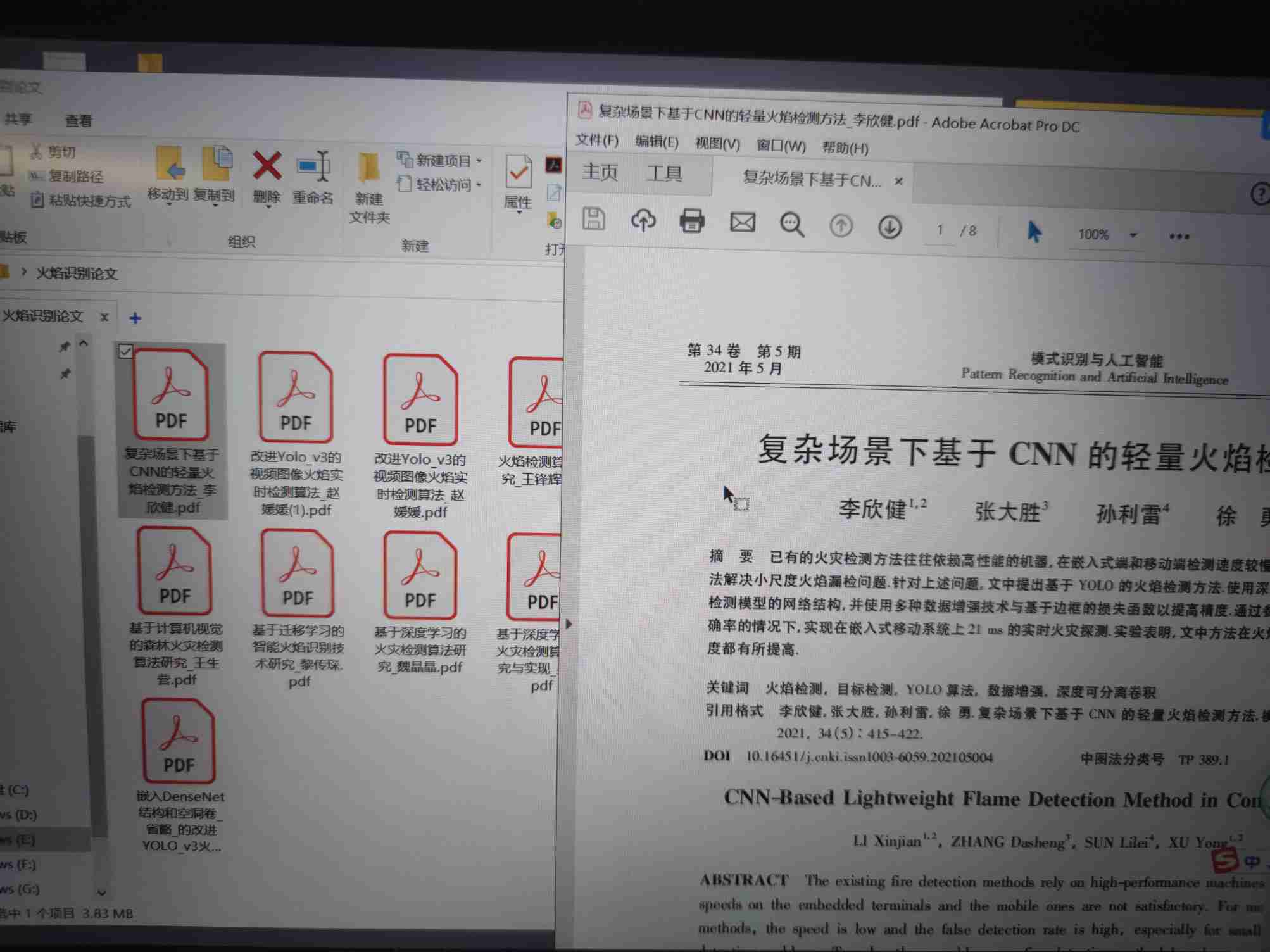The height and width of the screenshot is (952, 1270).
Task: Expand the 新建项目 dropdown
Action: click(479, 161)
